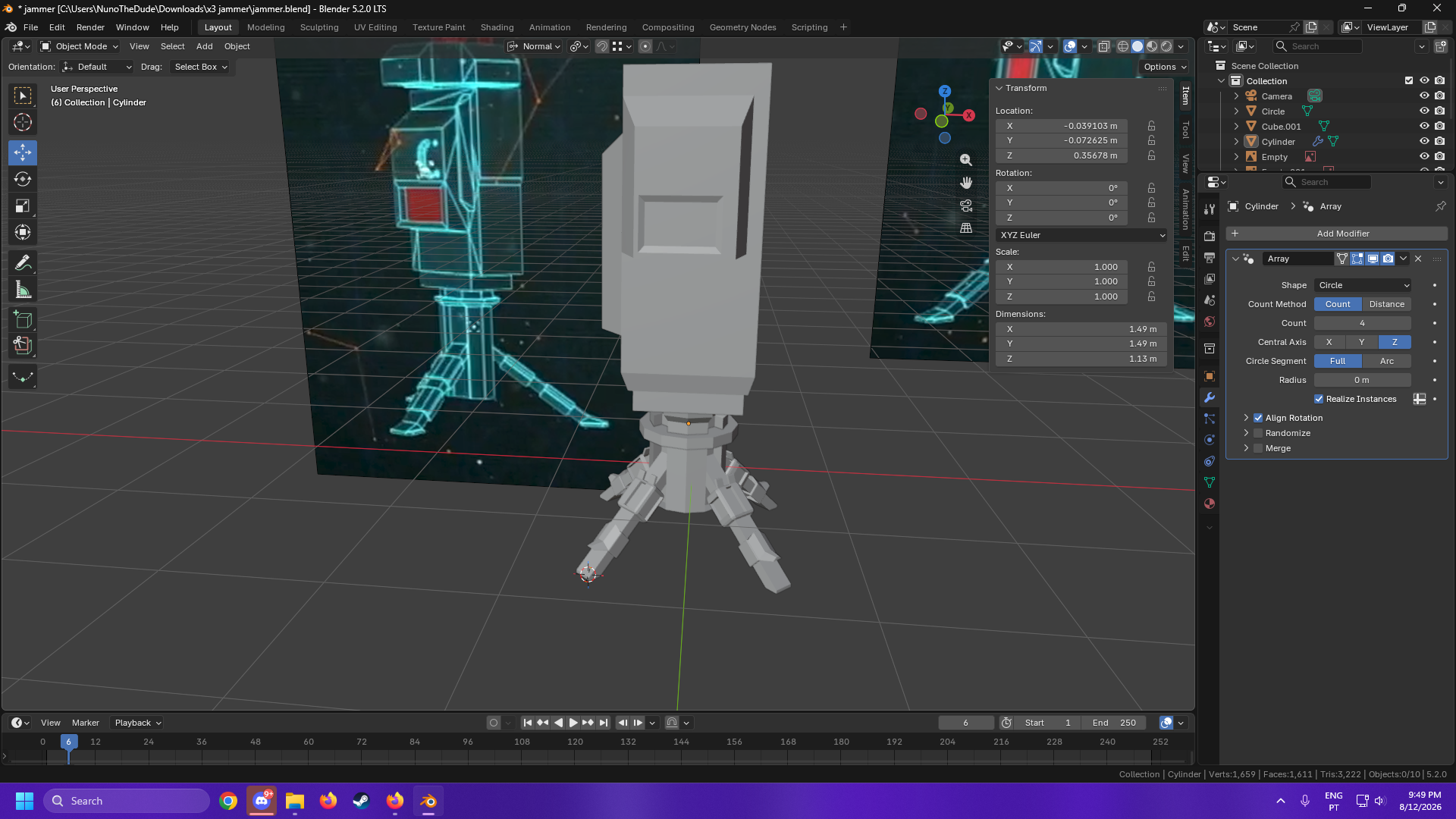Image resolution: width=1456 pixels, height=819 pixels.
Task: Open the XYZ Euler rotation mode dropdown
Action: coord(1081,235)
